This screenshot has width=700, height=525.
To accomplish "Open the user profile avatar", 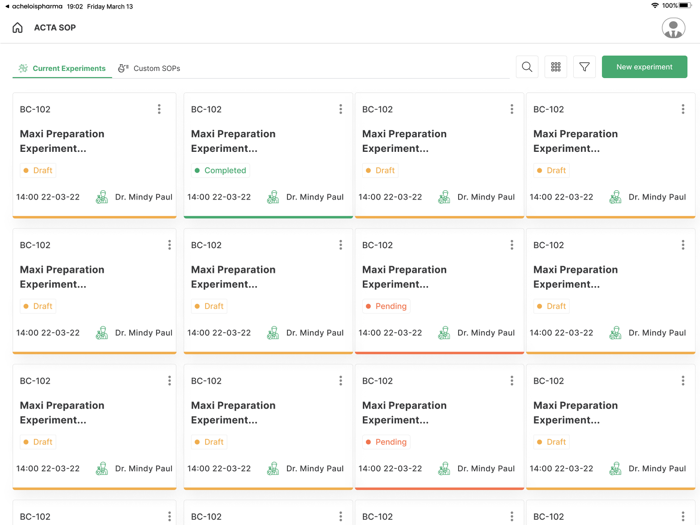I will coord(673,28).
